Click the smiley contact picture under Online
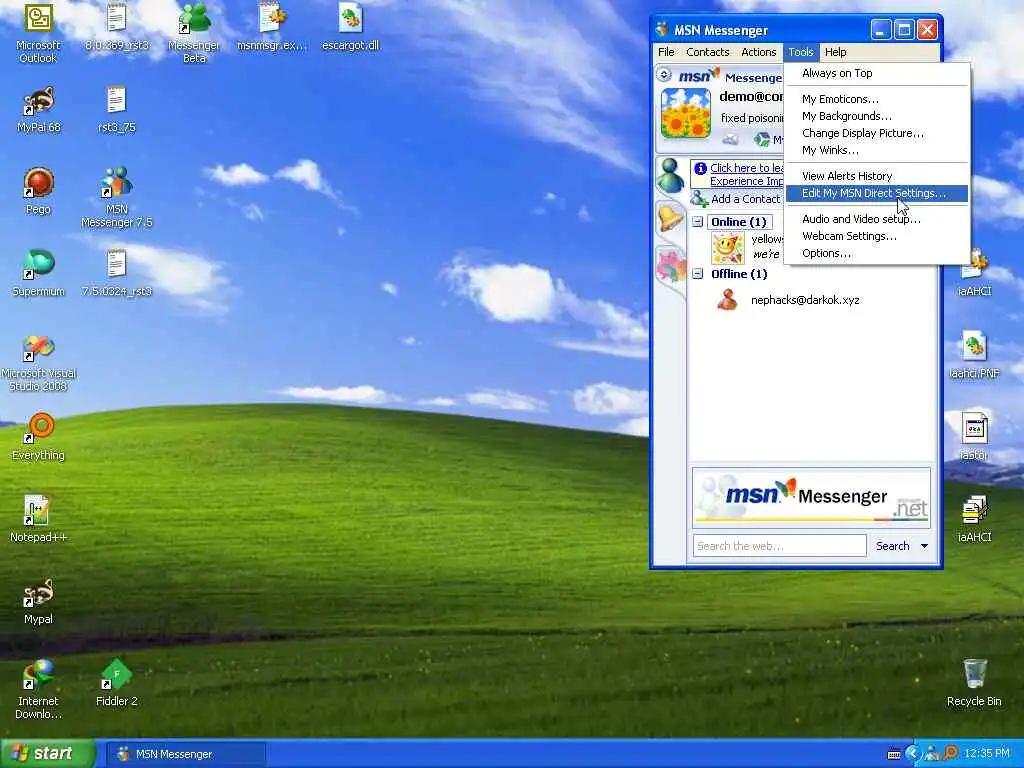Screen dimensions: 1024x768 727,248
